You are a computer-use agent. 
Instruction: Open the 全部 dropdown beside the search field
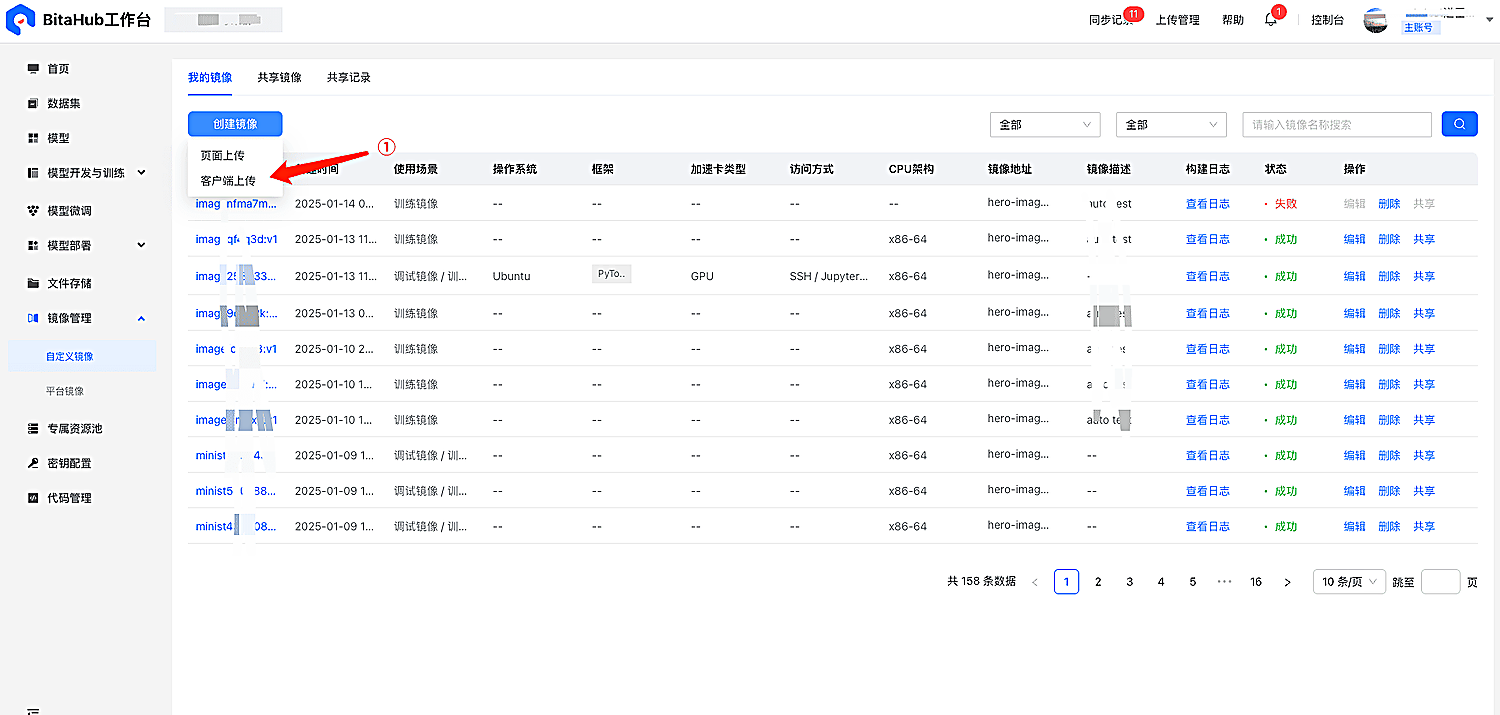[1171, 124]
